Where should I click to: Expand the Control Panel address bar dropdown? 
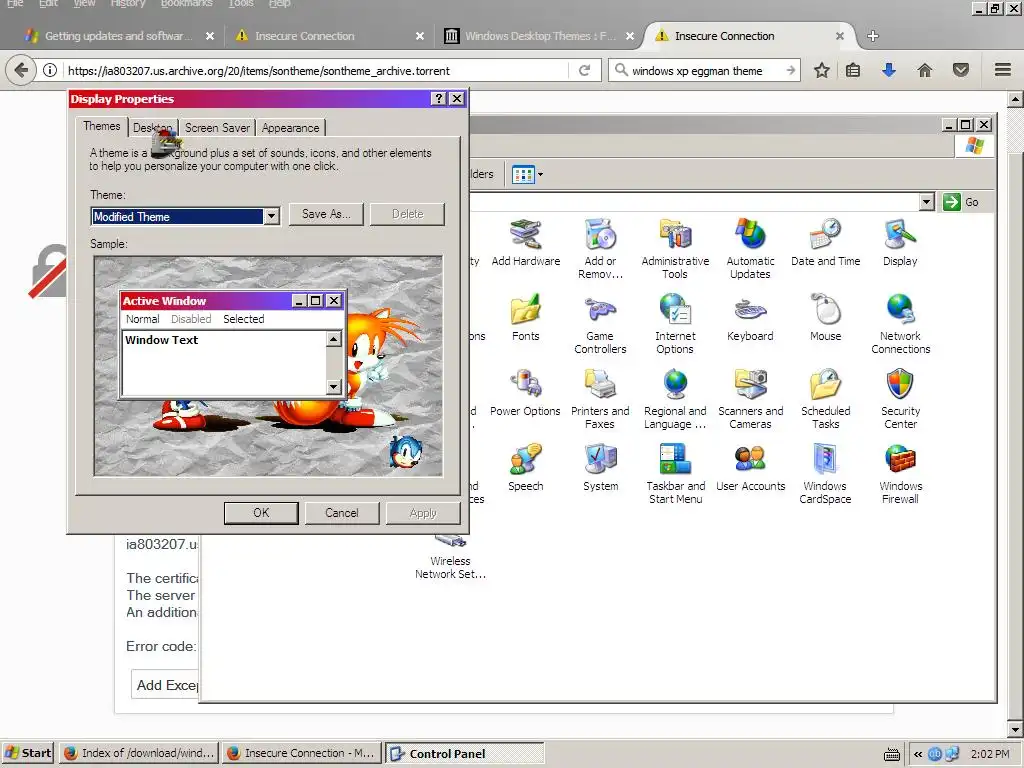[927, 202]
